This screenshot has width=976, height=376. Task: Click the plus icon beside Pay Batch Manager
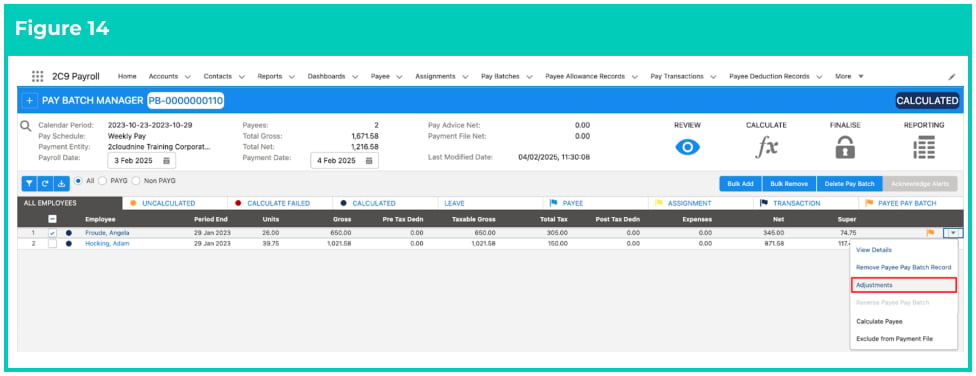pos(29,101)
